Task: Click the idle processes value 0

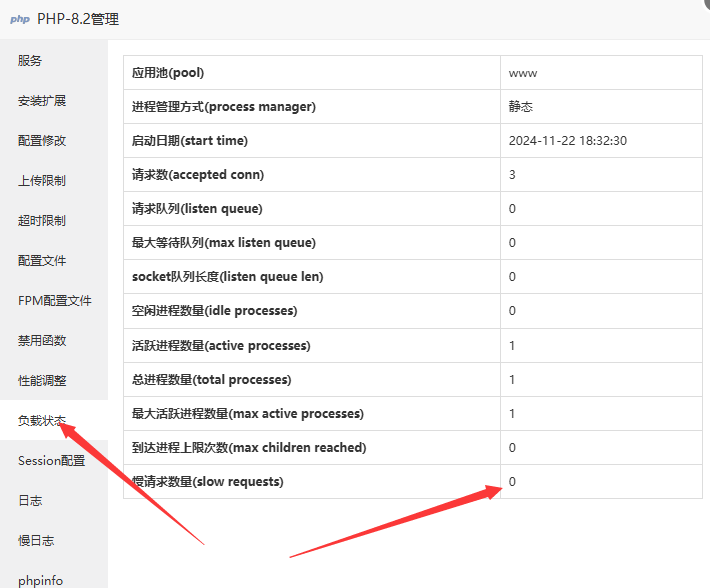Action: 512,311
